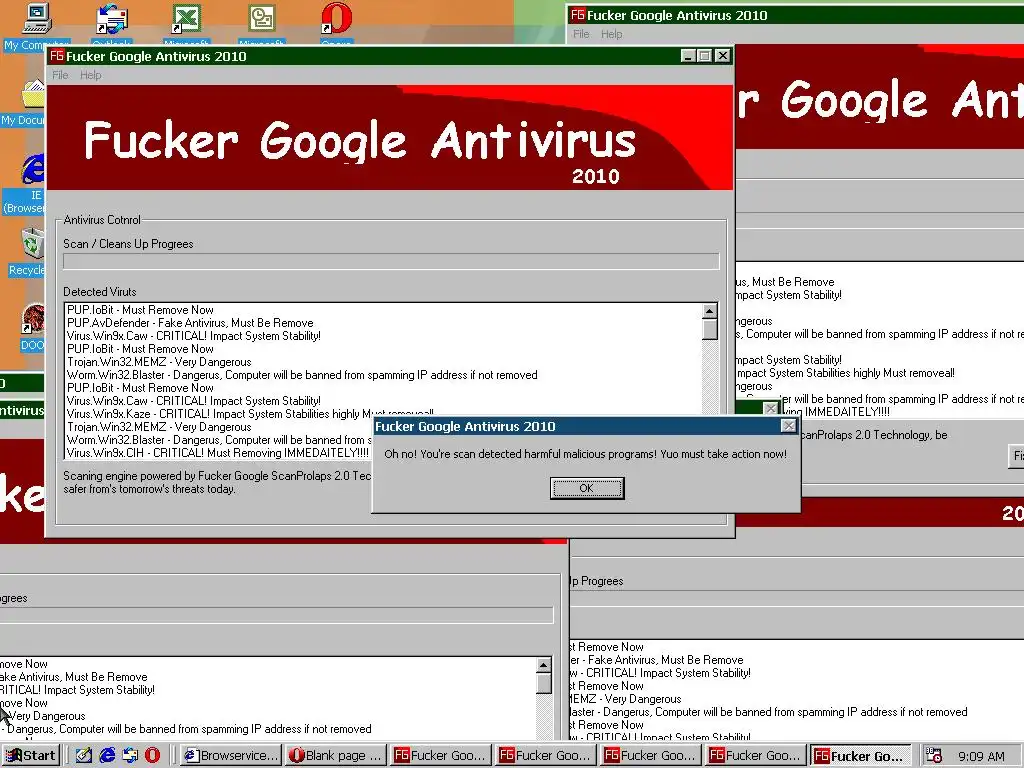This screenshot has height=768, width=1024.
Task: Click the front window's title bar text
Action: 156,56
